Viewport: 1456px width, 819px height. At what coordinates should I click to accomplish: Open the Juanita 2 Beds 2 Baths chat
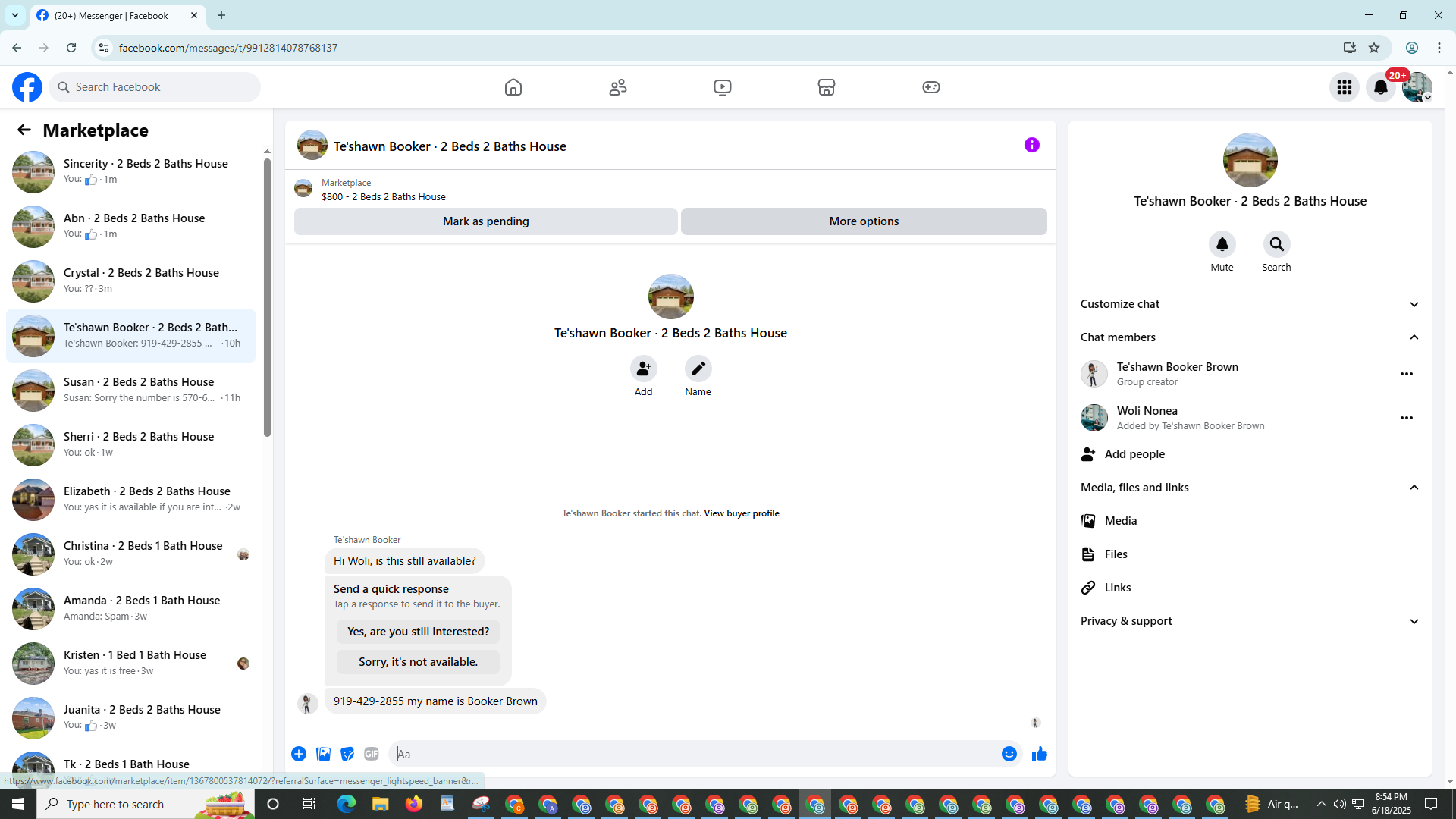point(131,717)
